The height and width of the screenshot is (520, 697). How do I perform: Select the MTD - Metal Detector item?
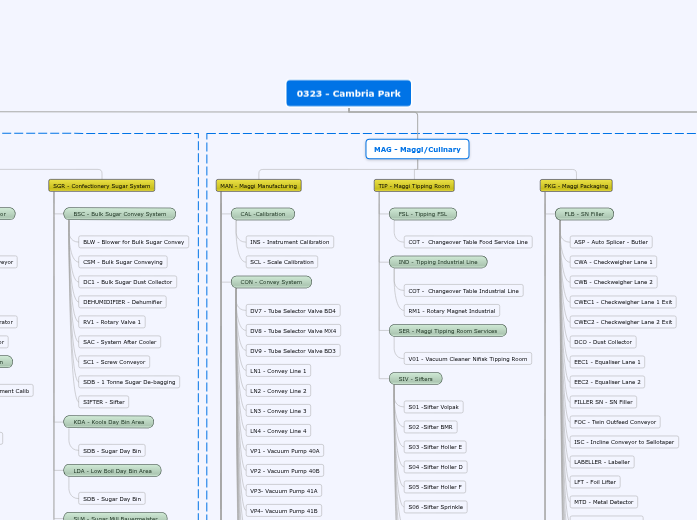pos(602,502)
